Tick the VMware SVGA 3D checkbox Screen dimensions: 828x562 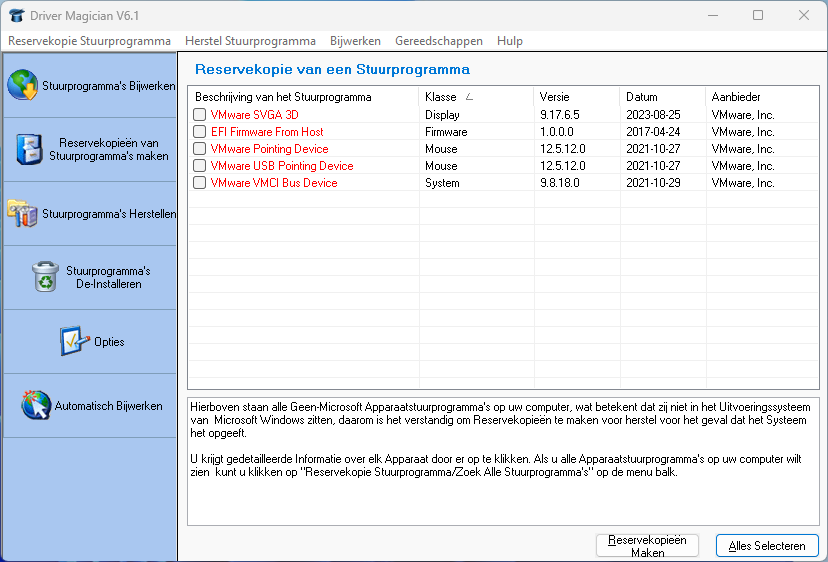[199, 115]
